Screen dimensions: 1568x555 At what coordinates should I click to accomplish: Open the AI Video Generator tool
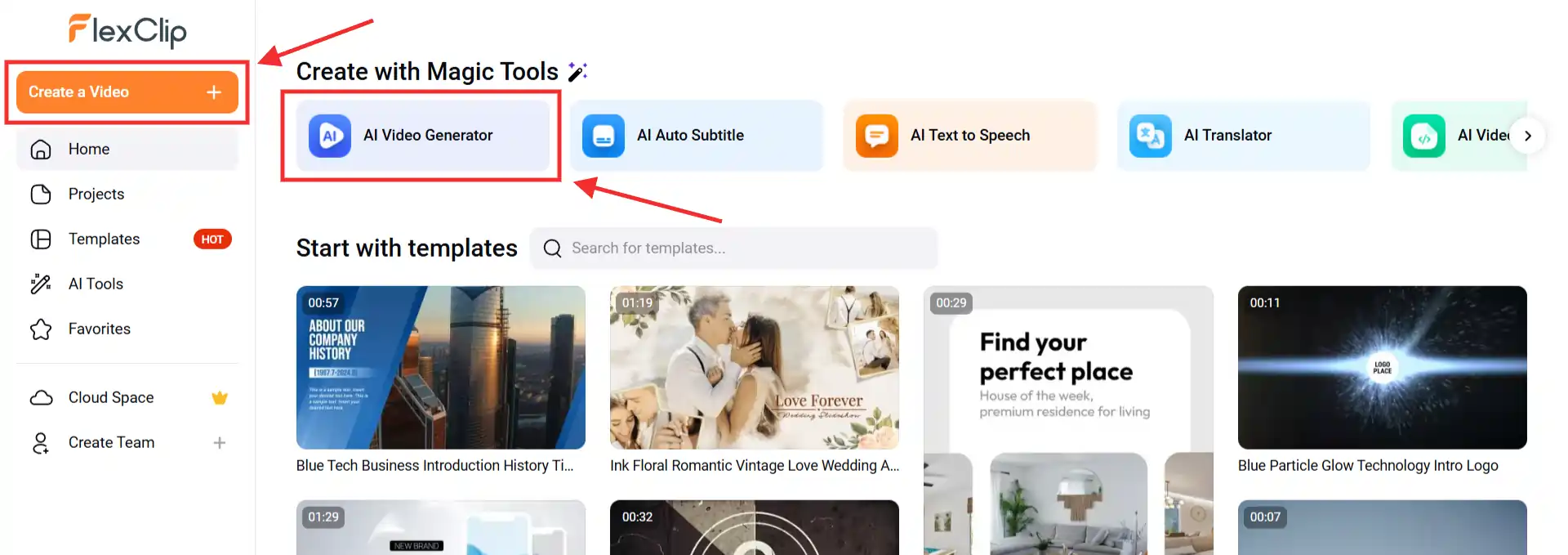[x=423, y=136]
